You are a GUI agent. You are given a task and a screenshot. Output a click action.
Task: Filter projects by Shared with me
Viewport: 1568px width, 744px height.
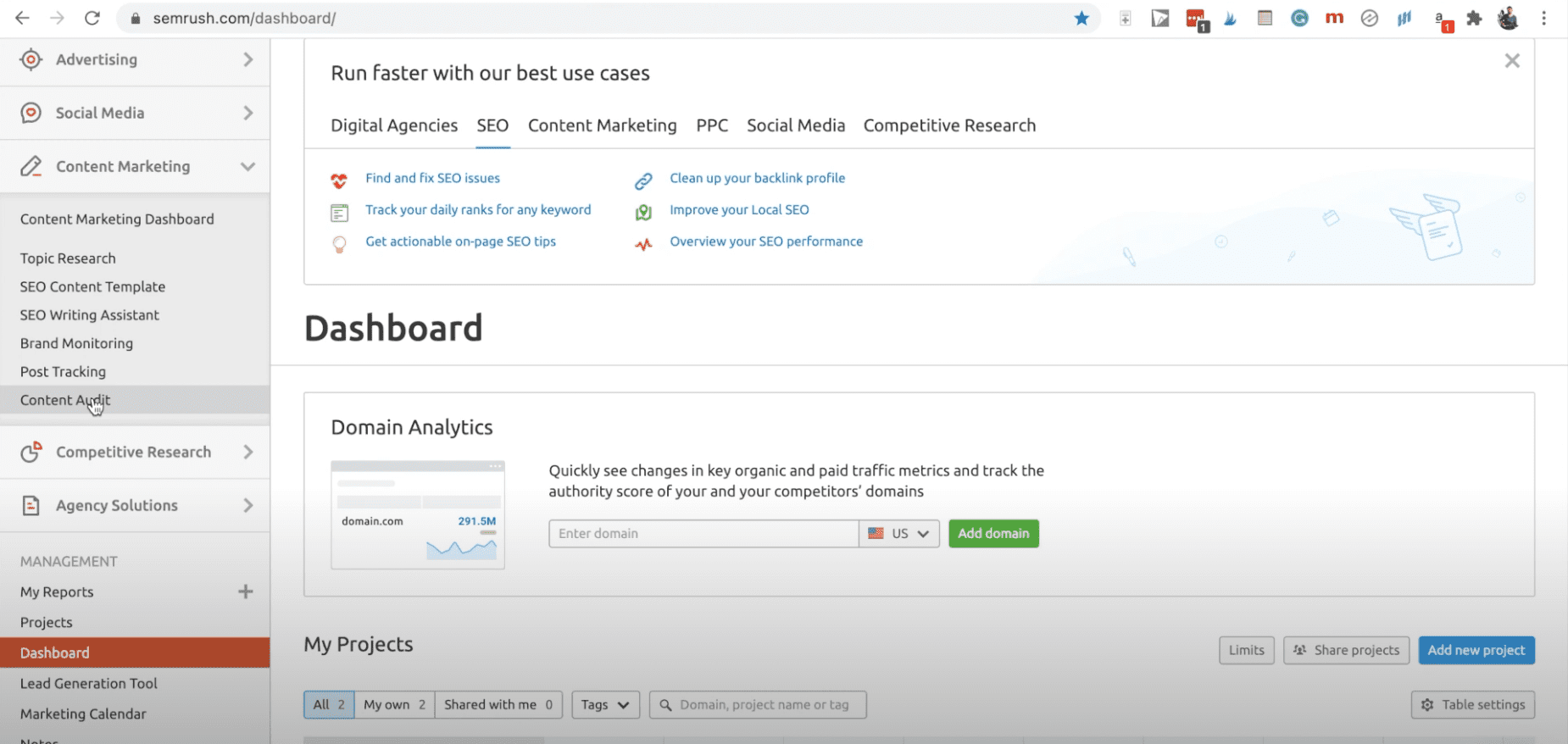pyautogui.click(x=498, y=705)
